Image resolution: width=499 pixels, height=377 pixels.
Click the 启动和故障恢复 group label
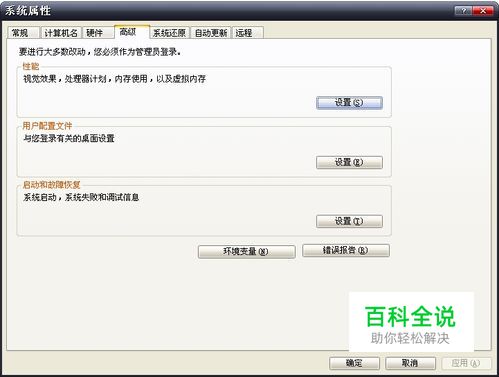pos(51,185)
